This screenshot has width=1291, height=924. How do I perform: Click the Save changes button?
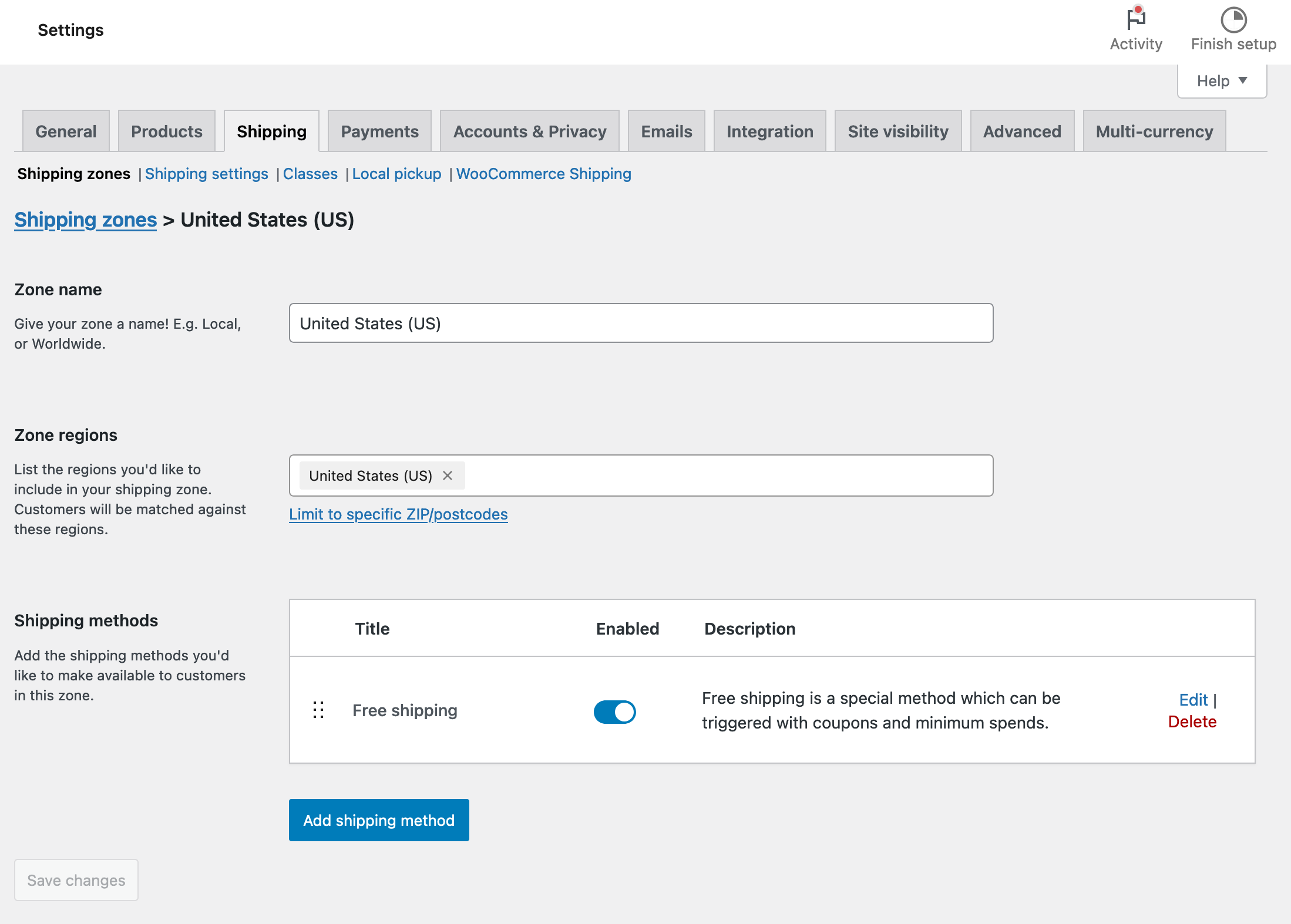(x=76, y=880)
